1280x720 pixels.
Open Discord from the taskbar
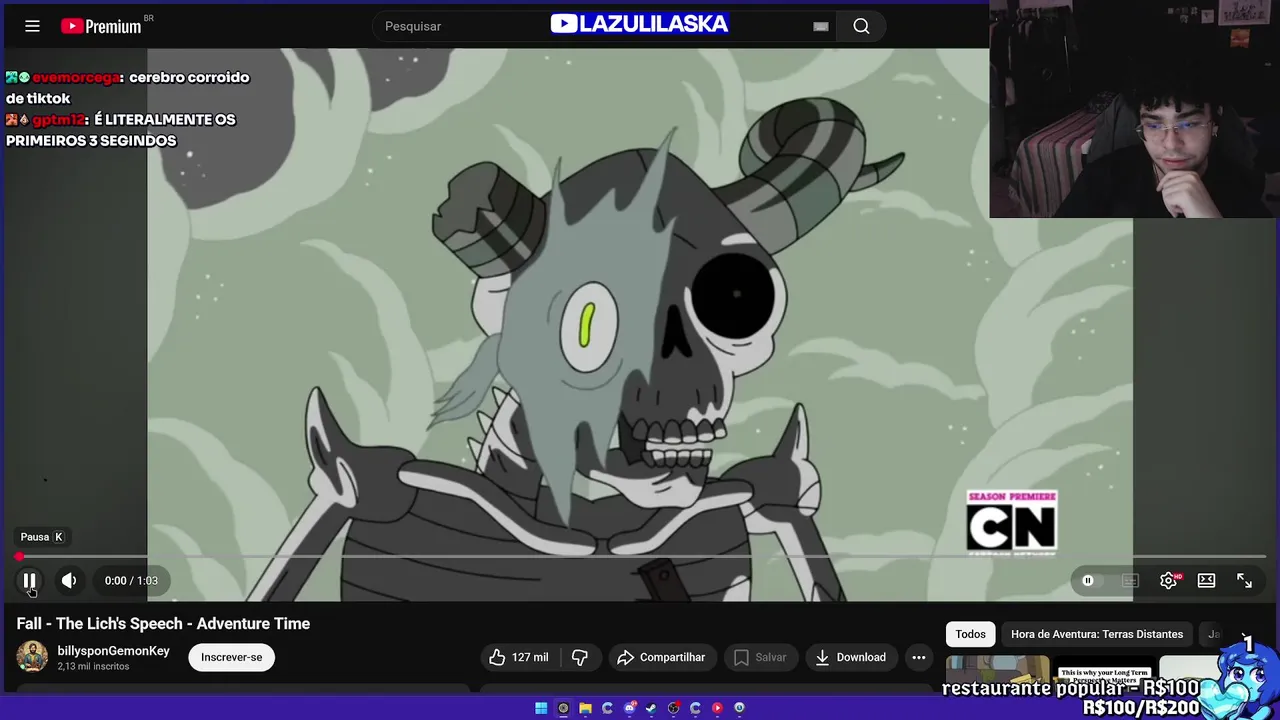click(629, 708)
